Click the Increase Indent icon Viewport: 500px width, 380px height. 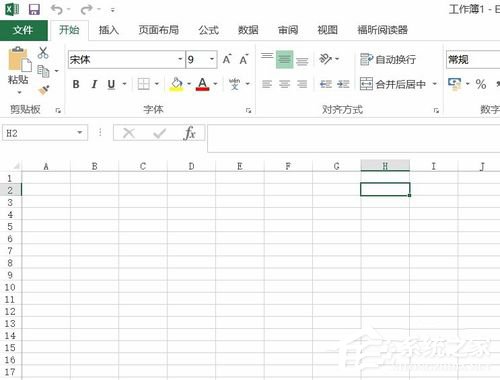343,84
